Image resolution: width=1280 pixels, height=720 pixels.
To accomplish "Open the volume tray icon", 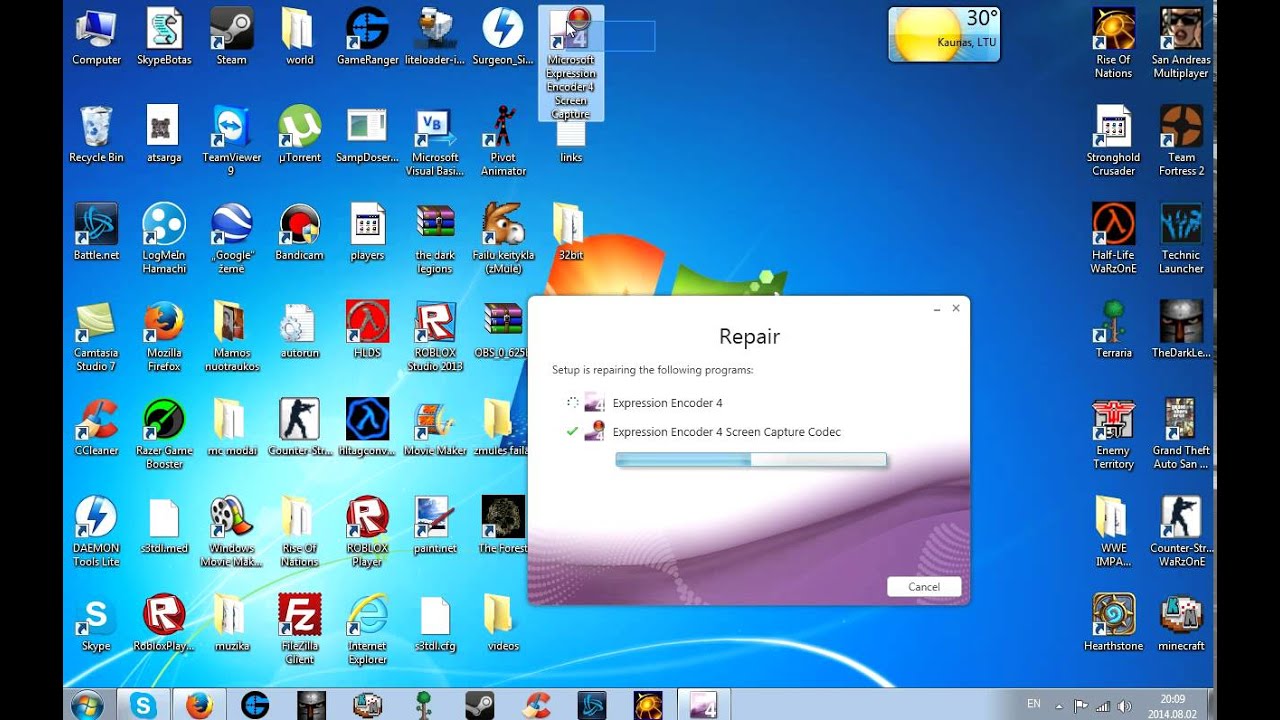I will coord(1124,705).
